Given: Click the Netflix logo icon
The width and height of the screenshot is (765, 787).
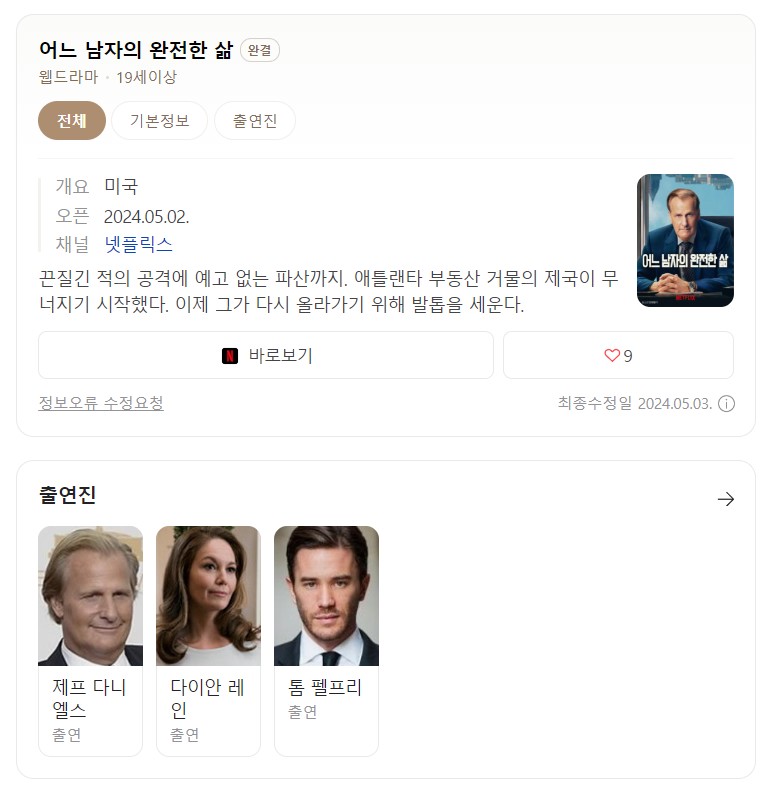Looking at the screenshot, I should click(230, 356).
